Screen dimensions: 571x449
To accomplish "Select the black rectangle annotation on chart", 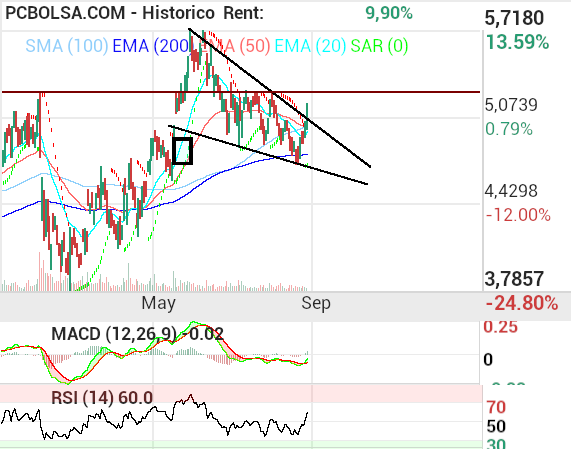I will [182, 151].
